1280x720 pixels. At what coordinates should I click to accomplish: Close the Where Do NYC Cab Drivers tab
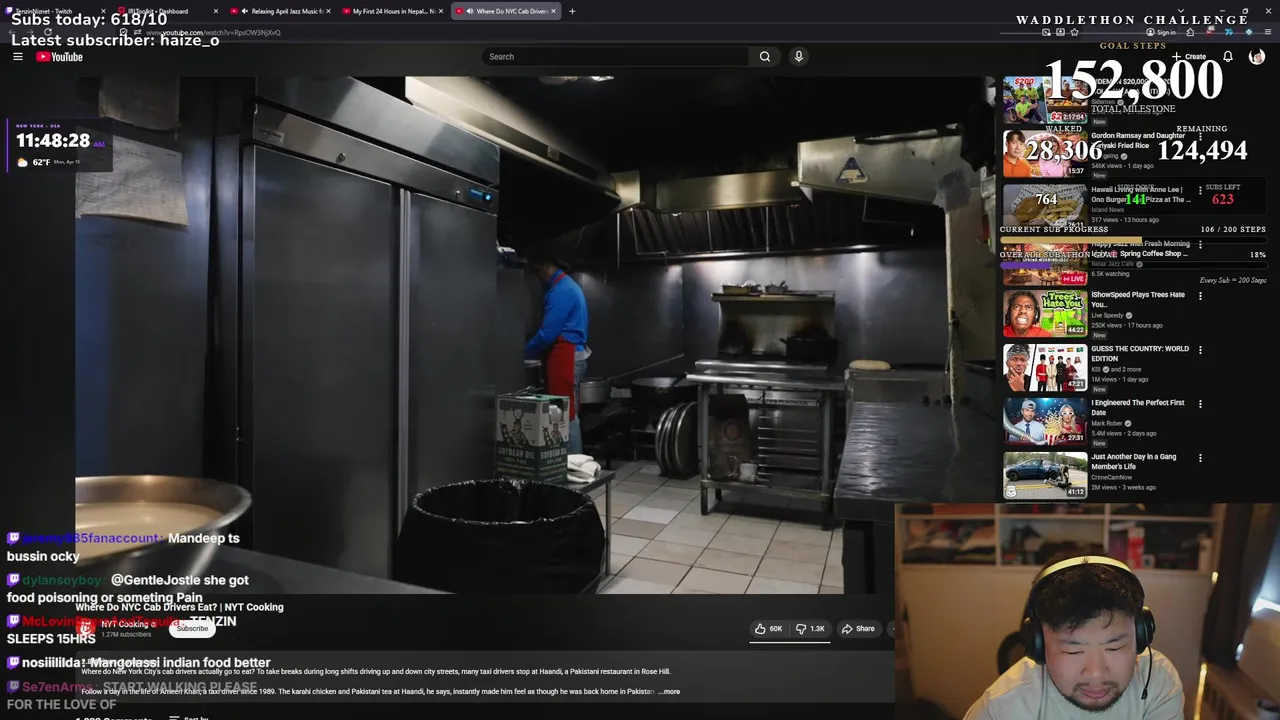click(553, 11)
